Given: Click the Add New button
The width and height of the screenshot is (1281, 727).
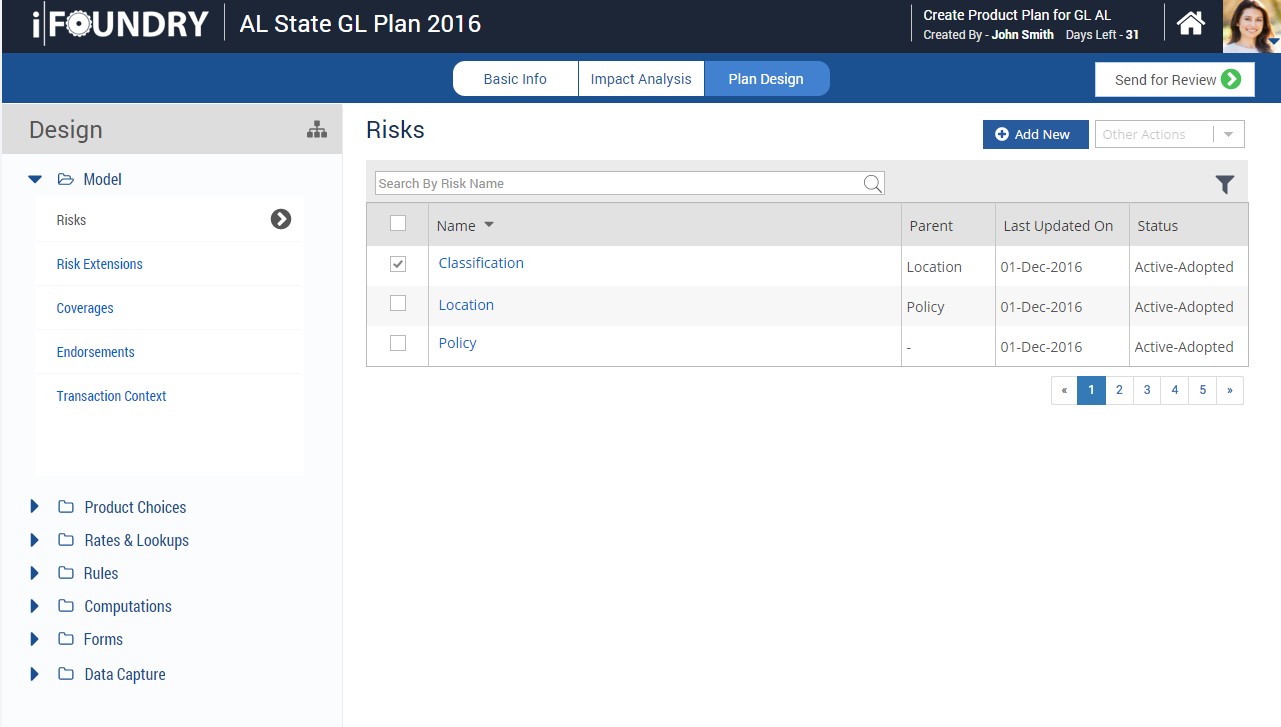Looking at the screenshot, I should (x=1034, y=135).
